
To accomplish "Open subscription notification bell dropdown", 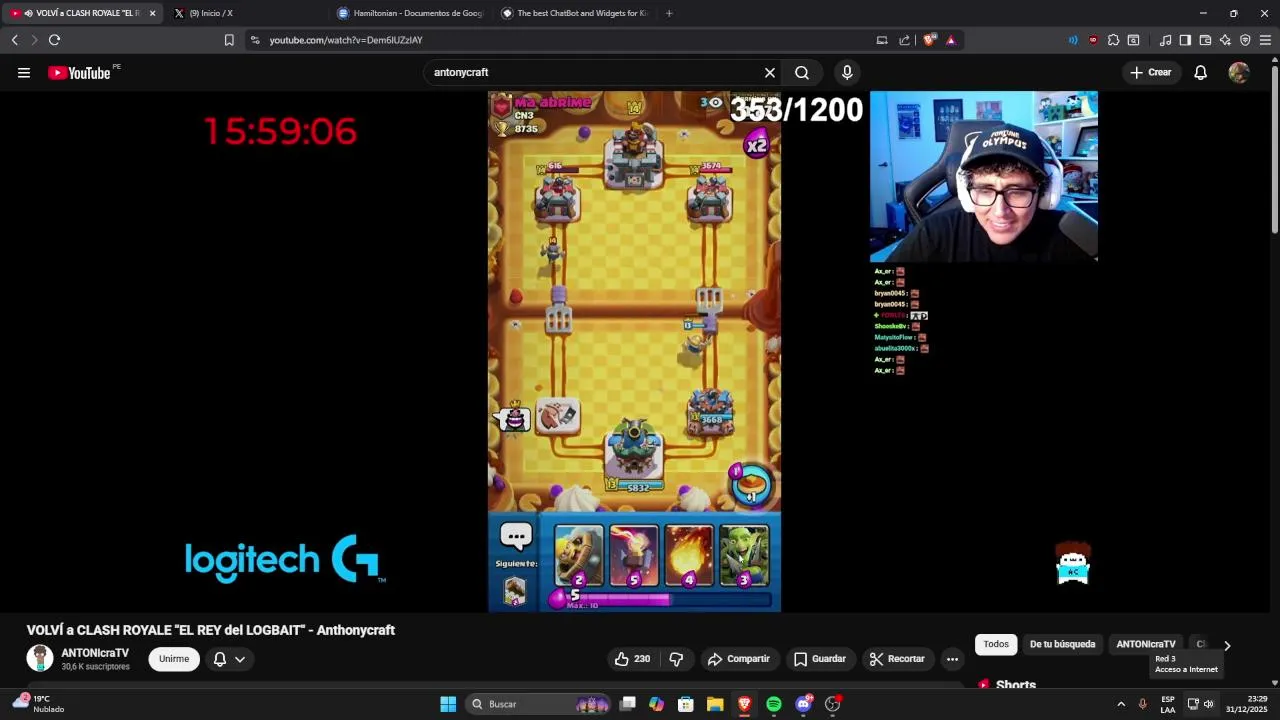I will 229,659.
